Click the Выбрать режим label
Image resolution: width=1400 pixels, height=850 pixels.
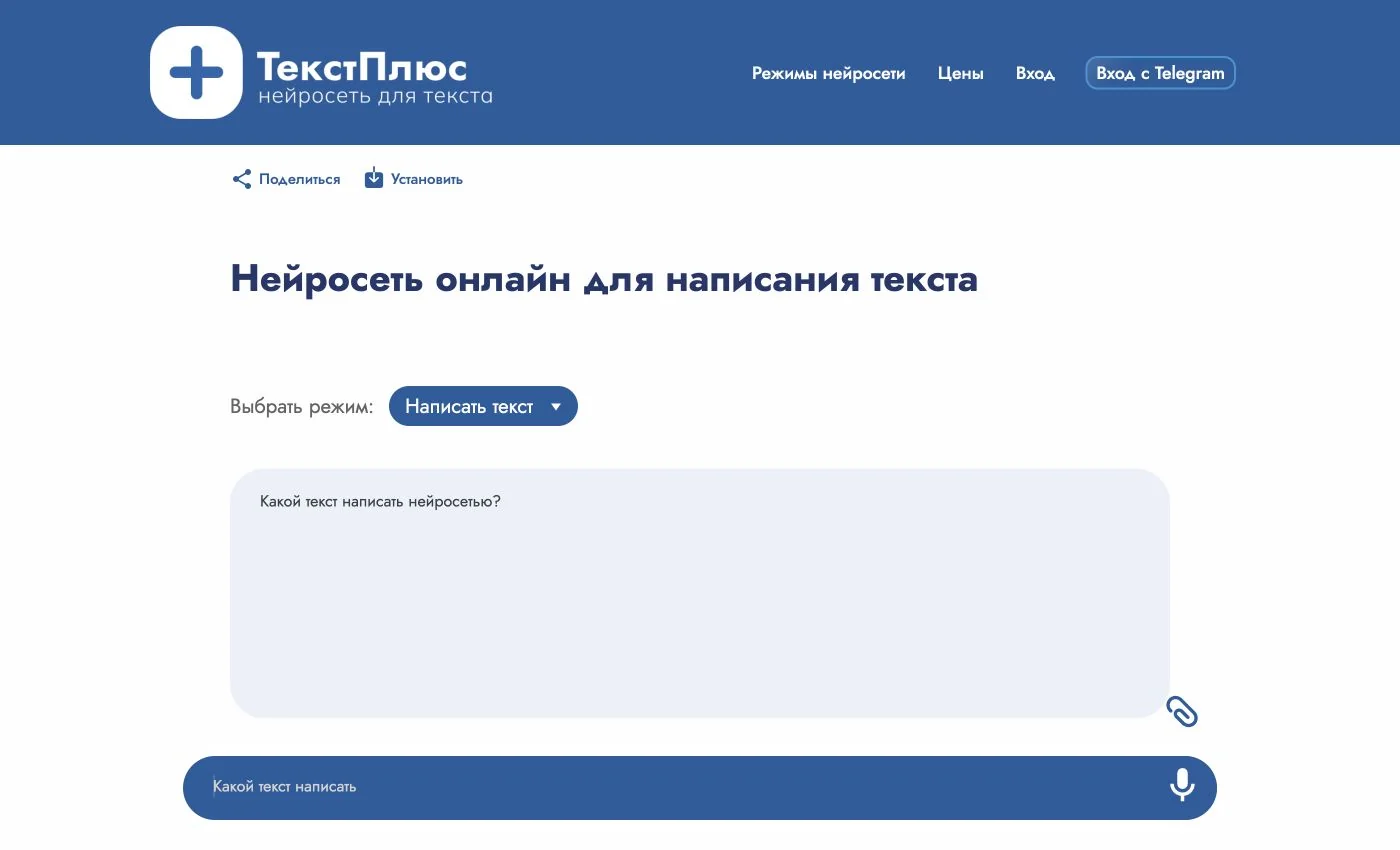point(302,407)
